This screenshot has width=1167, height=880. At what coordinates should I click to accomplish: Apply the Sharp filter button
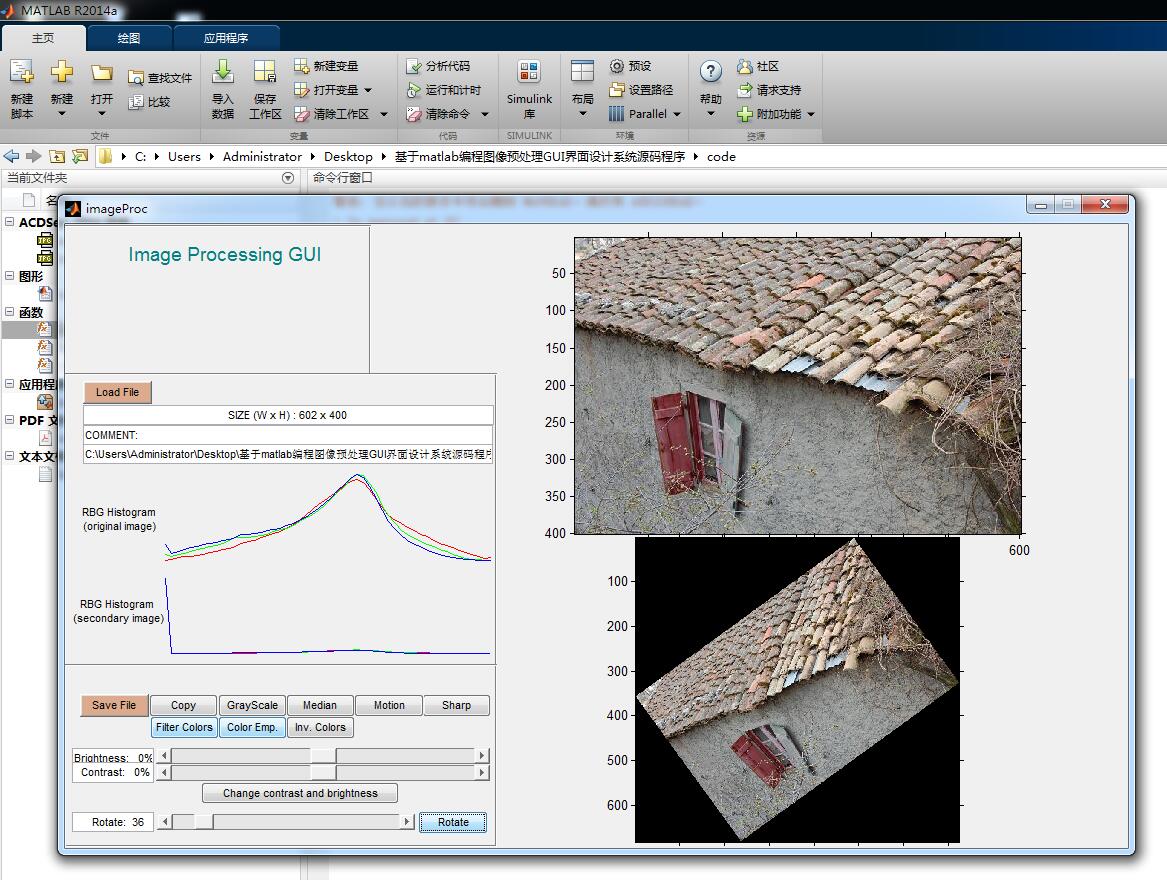[x=456, y=705]
